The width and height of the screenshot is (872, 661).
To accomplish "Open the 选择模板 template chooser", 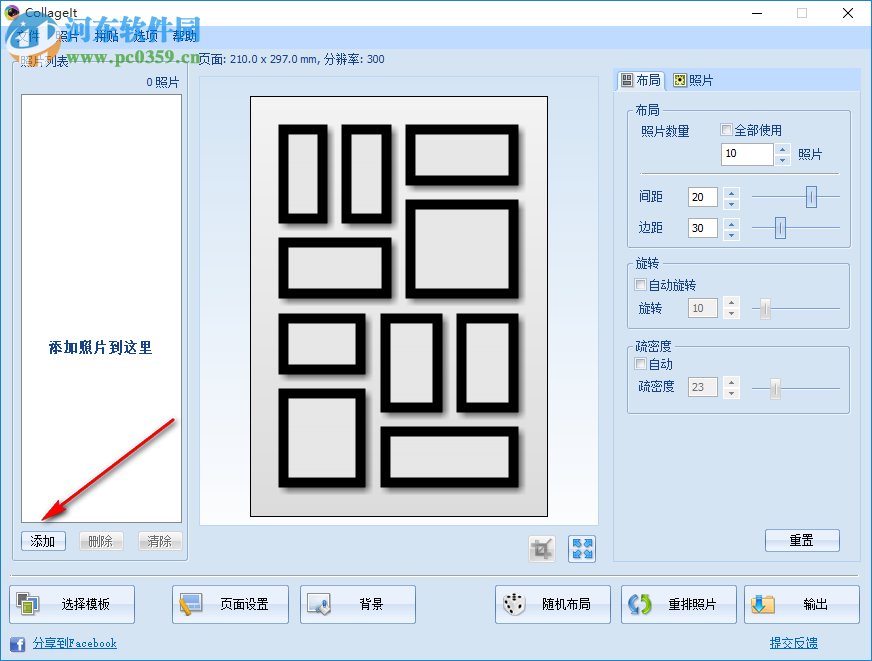I will 70,604.
